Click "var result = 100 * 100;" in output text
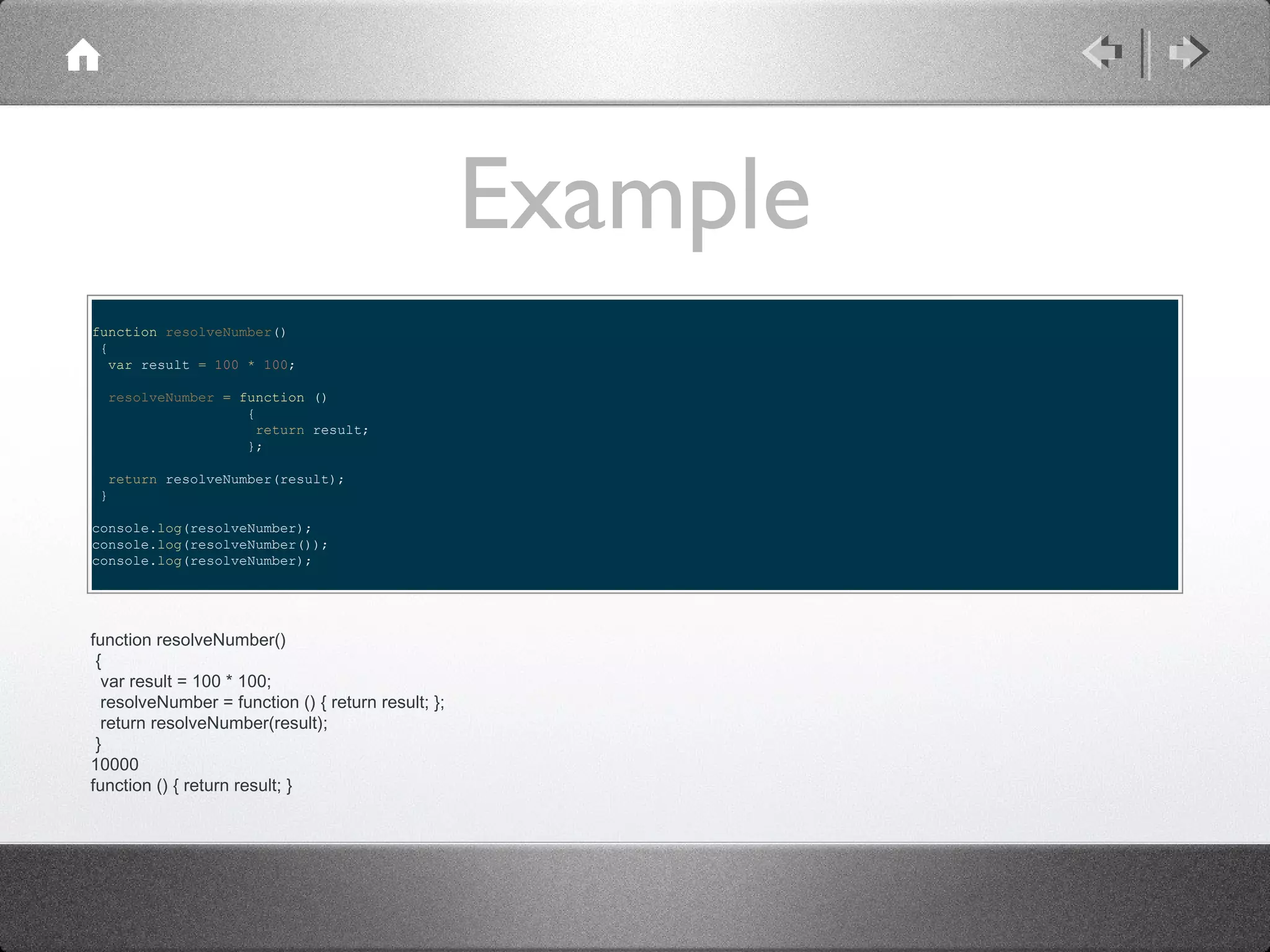This screenshot has width=1270, height=952. click(185, 682)
